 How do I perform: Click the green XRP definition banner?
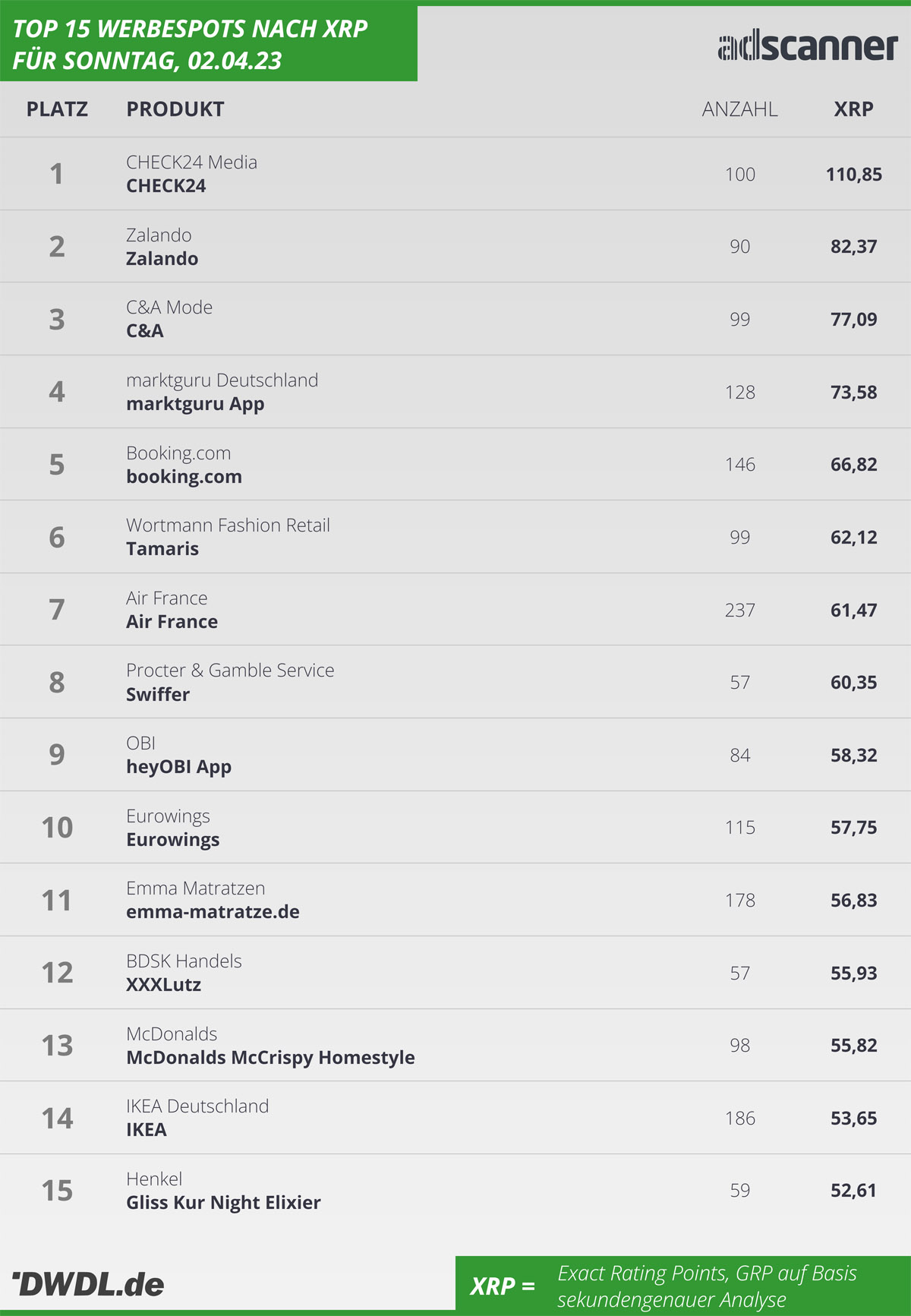click(x=683, y=1284)
